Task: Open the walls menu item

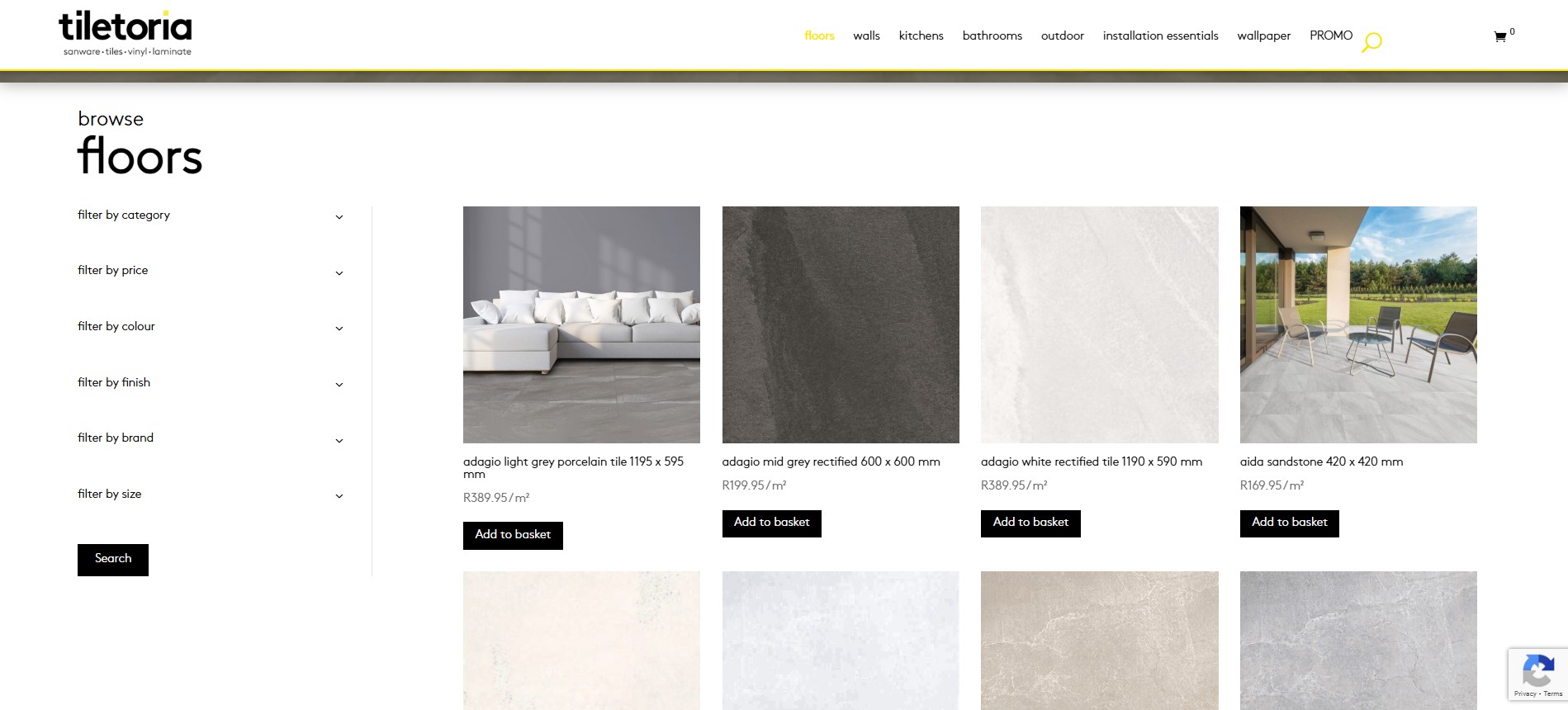Action: 866,35
